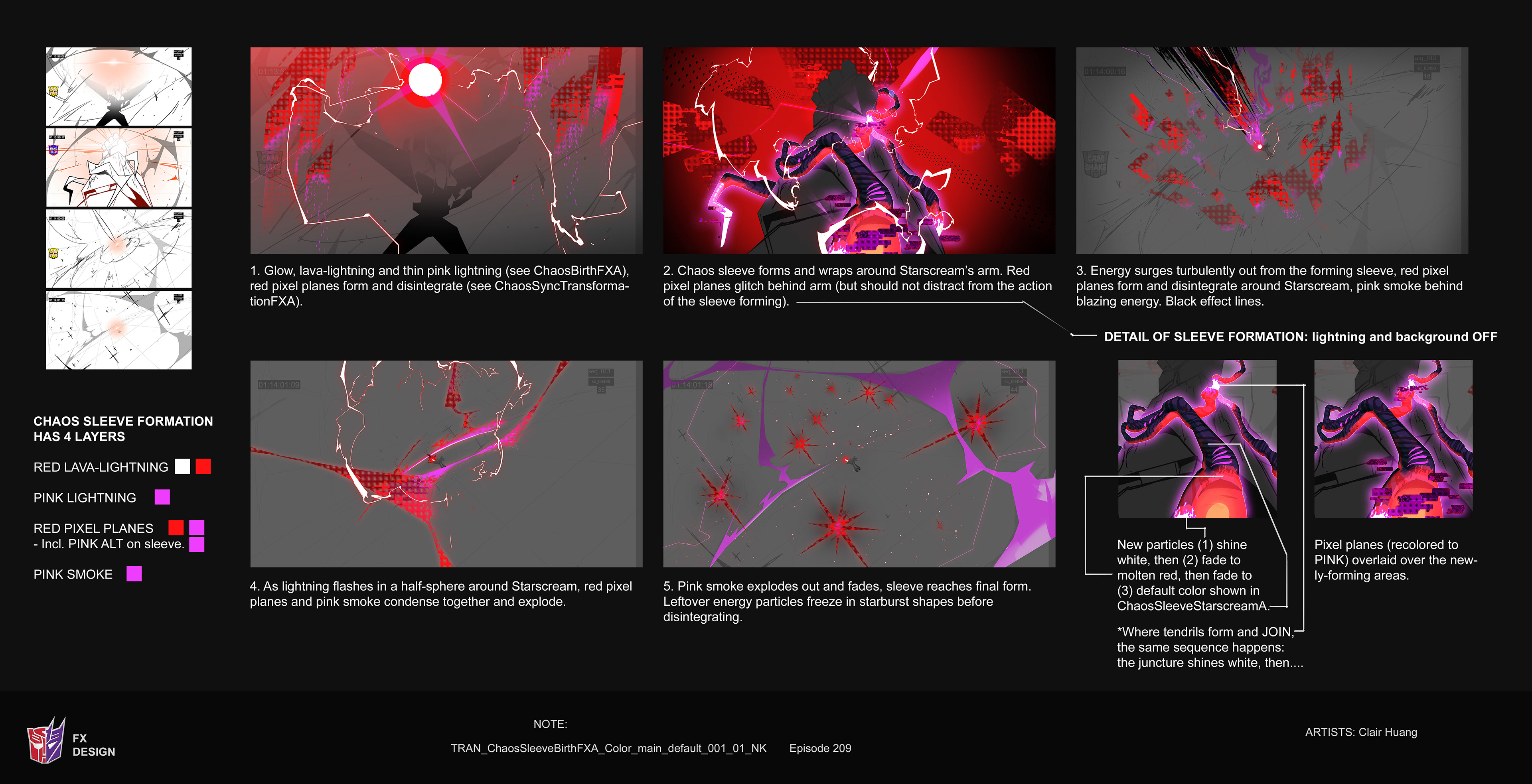Click the heading 'CHAOS SLEEVE FORMATION HAS 4 LAYERS'
The width and height of the screenshot is (1532, 784).
point(123,429)
